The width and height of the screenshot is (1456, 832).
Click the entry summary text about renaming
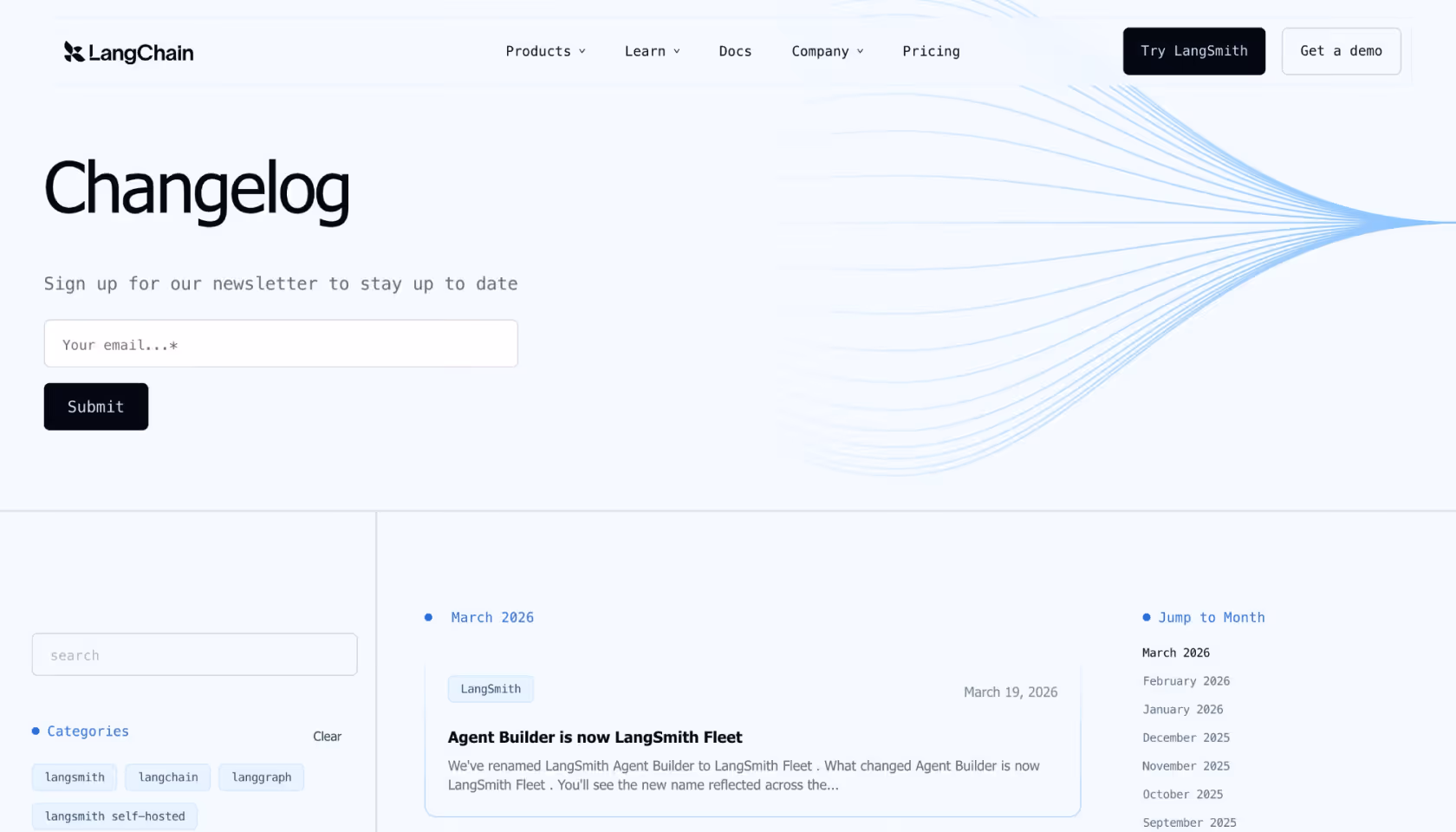tap(744, 775)
